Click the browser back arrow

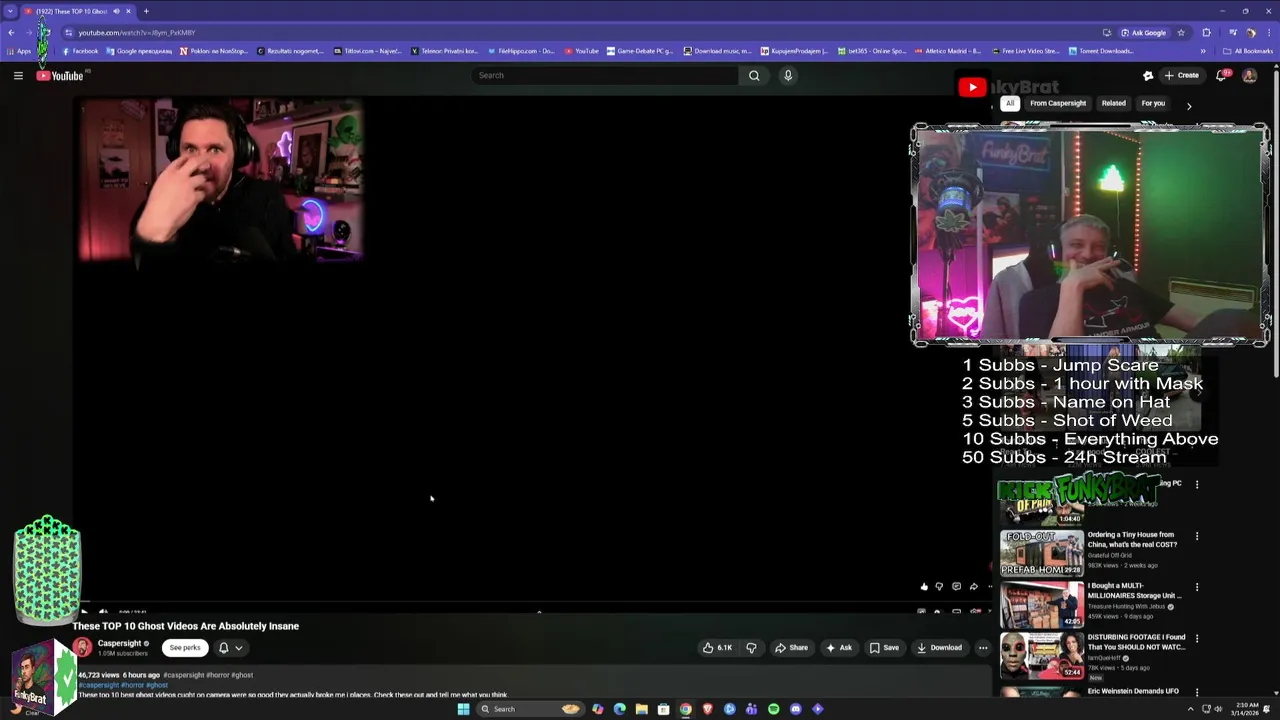tap(11, 32)
